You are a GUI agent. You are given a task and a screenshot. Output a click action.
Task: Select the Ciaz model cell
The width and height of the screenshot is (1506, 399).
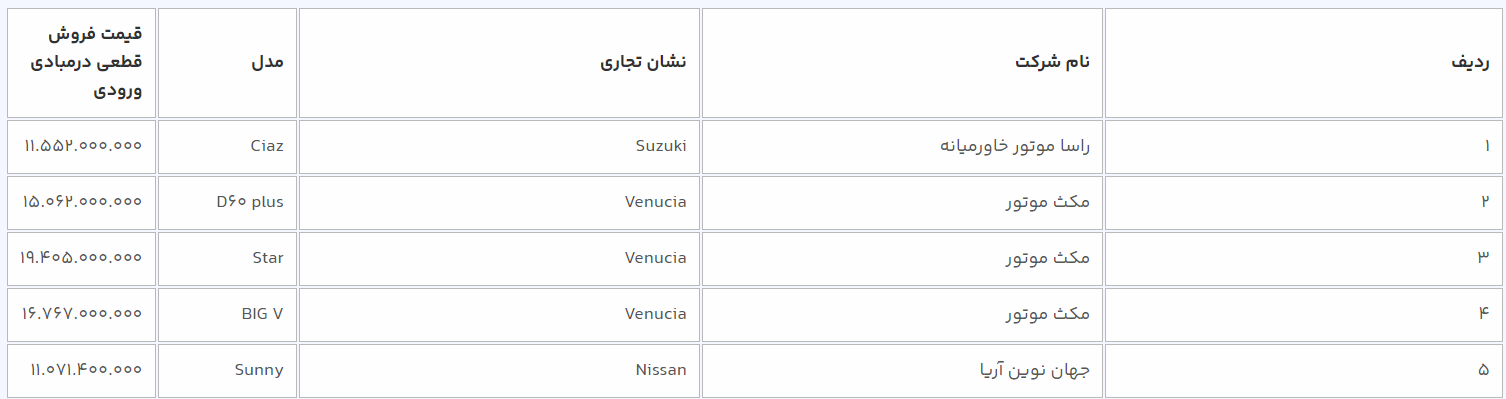[227, 146]
